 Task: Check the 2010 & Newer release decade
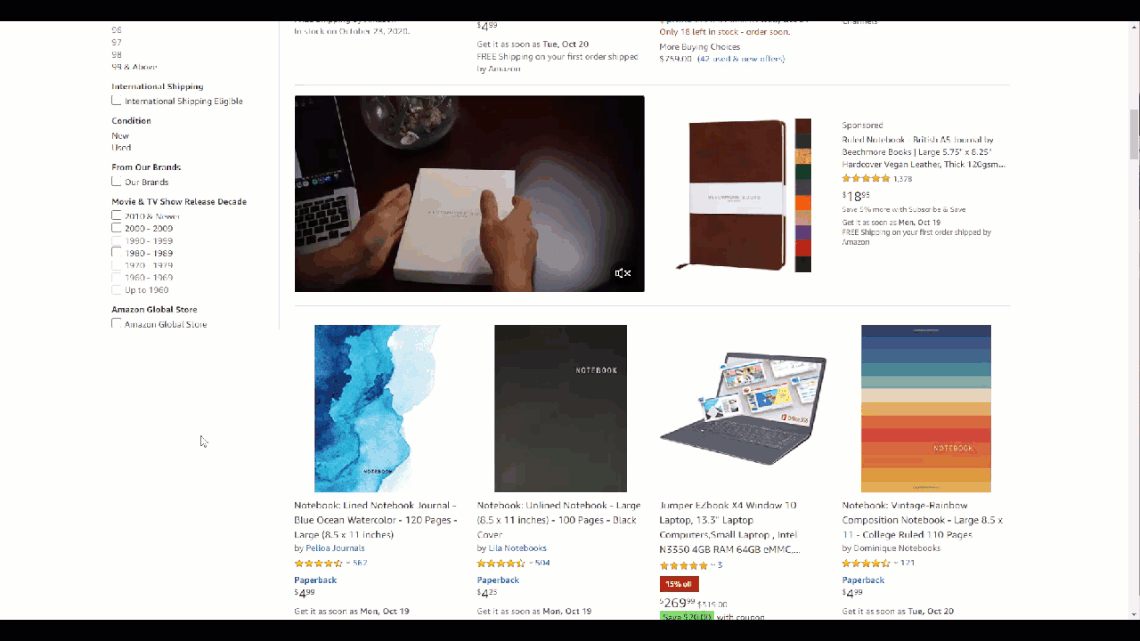(116, 215)
